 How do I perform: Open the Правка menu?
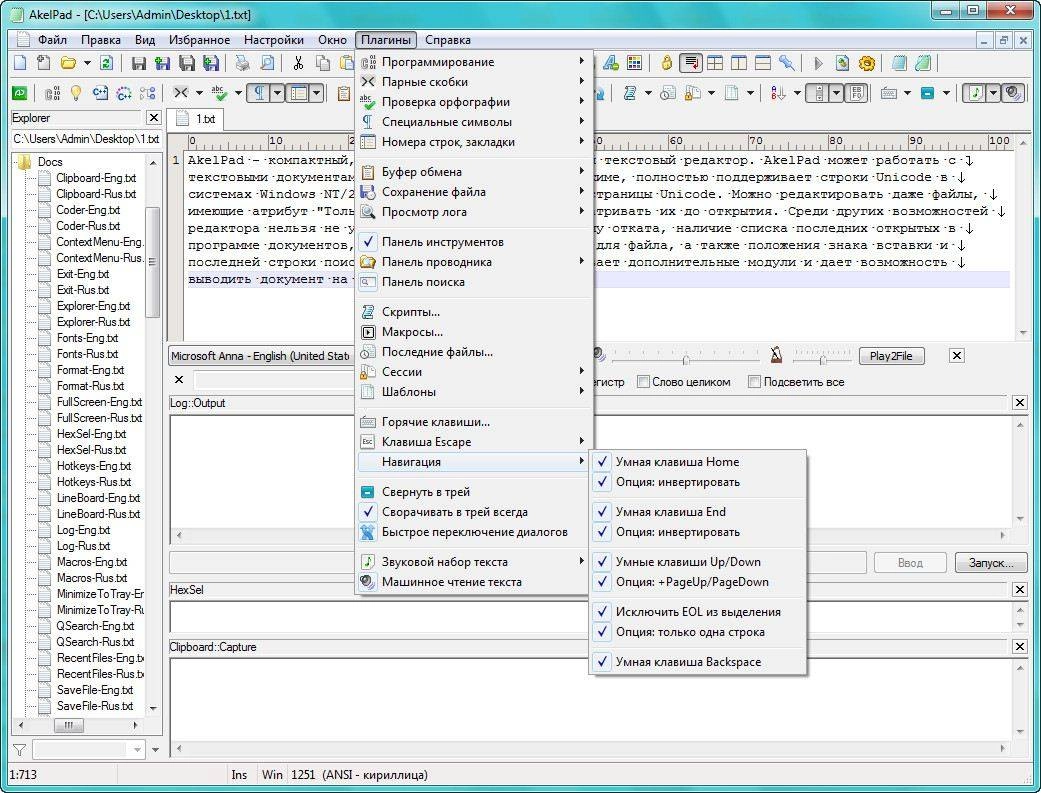tap(100, 40)
